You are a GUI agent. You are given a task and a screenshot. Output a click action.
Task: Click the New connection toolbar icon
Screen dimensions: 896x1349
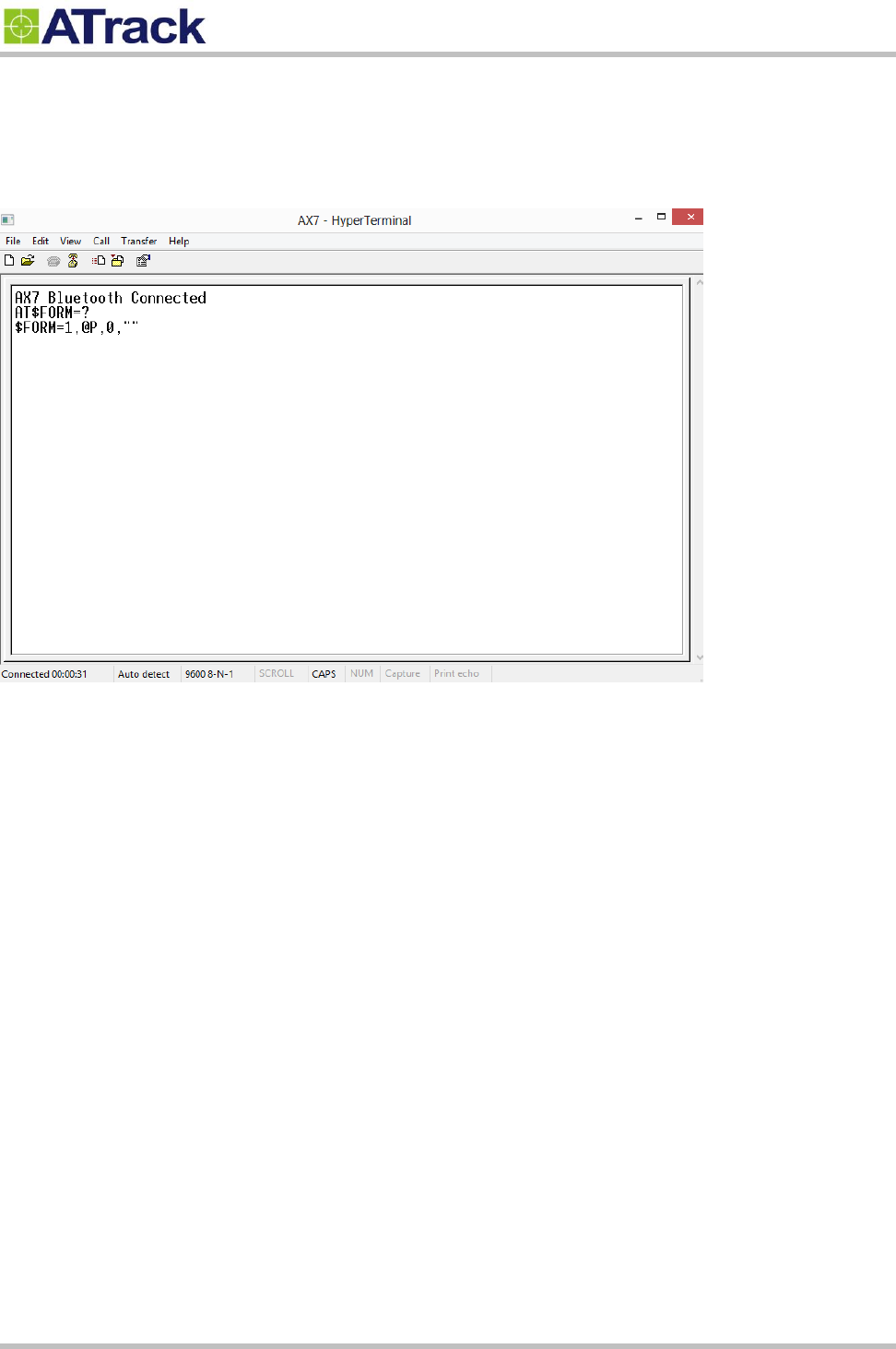9,261
